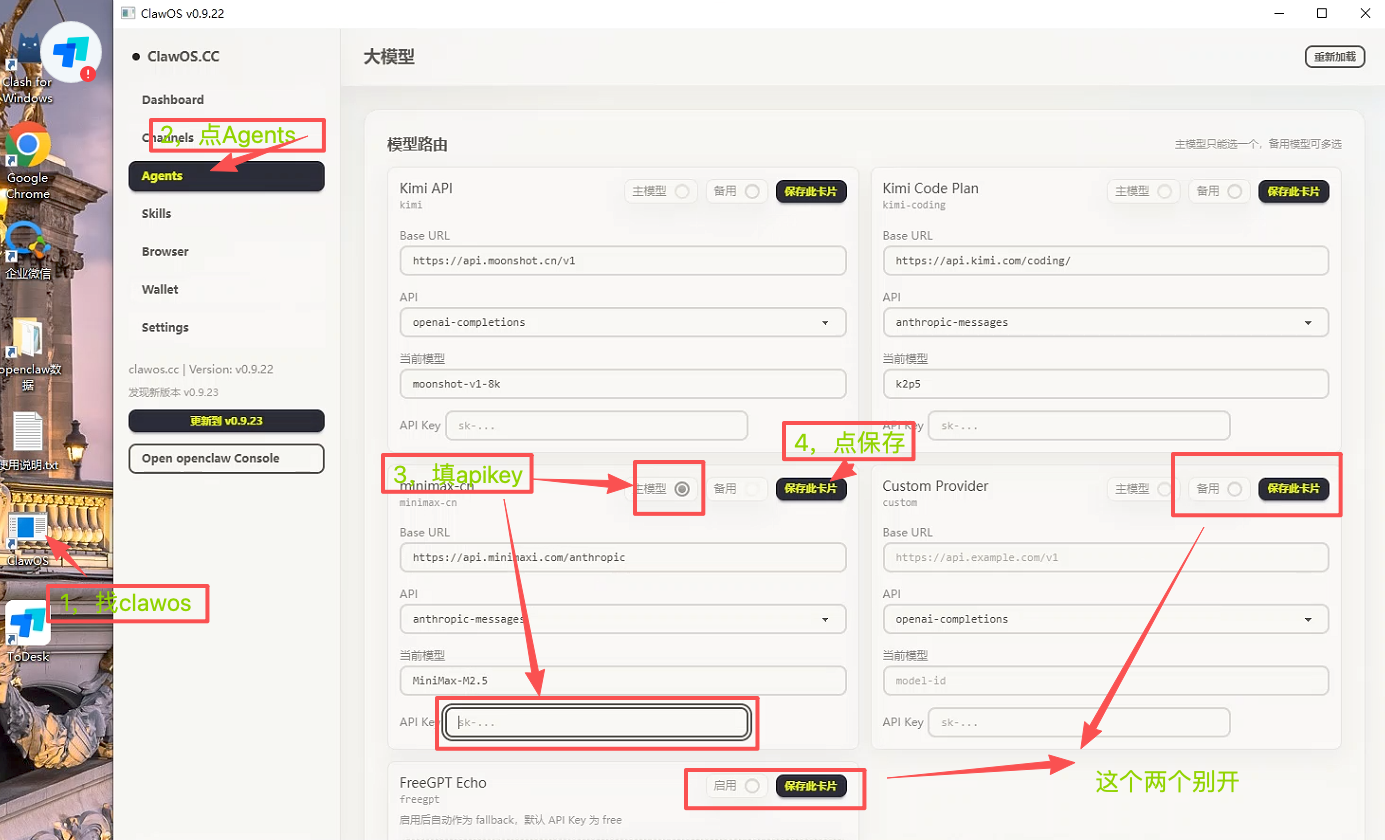This screenshot has height=840, width=1385.
Task: Expand the Kimi API openai-completions dropdown
Action: click(x=622, y=323)
